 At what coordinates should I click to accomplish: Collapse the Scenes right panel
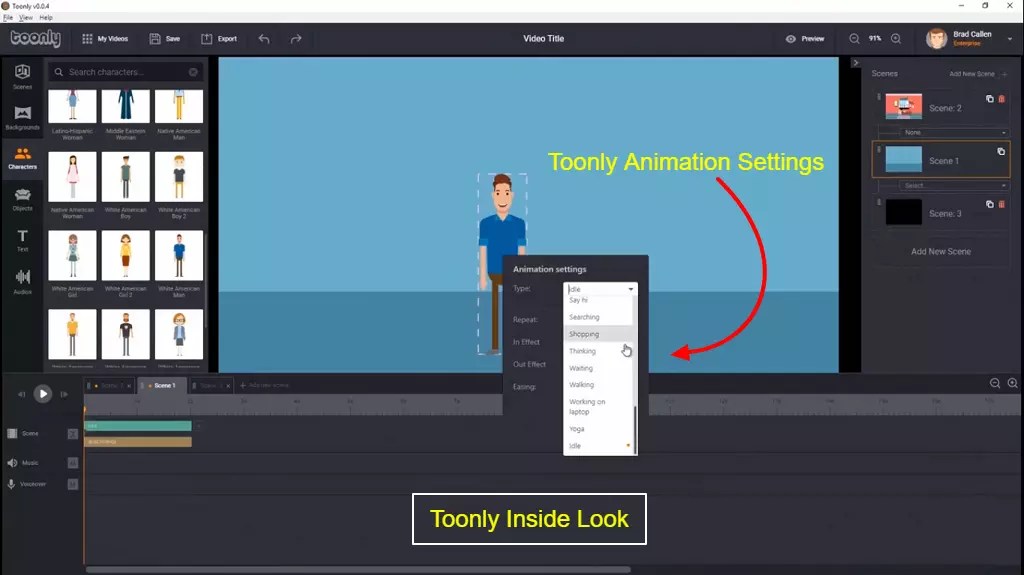click(856, 63)
